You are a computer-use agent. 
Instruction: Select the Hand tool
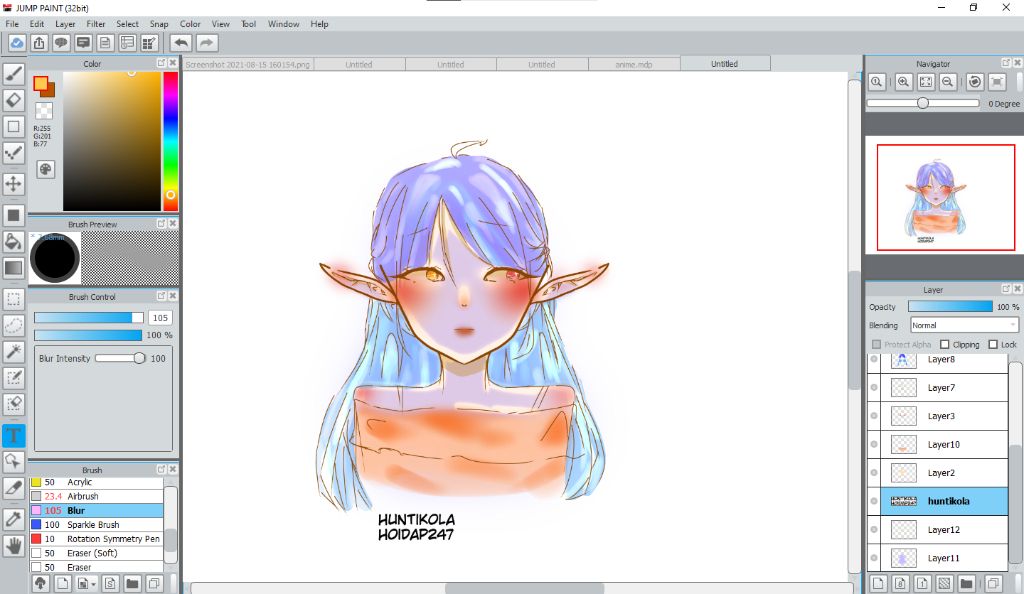point(14,545)
